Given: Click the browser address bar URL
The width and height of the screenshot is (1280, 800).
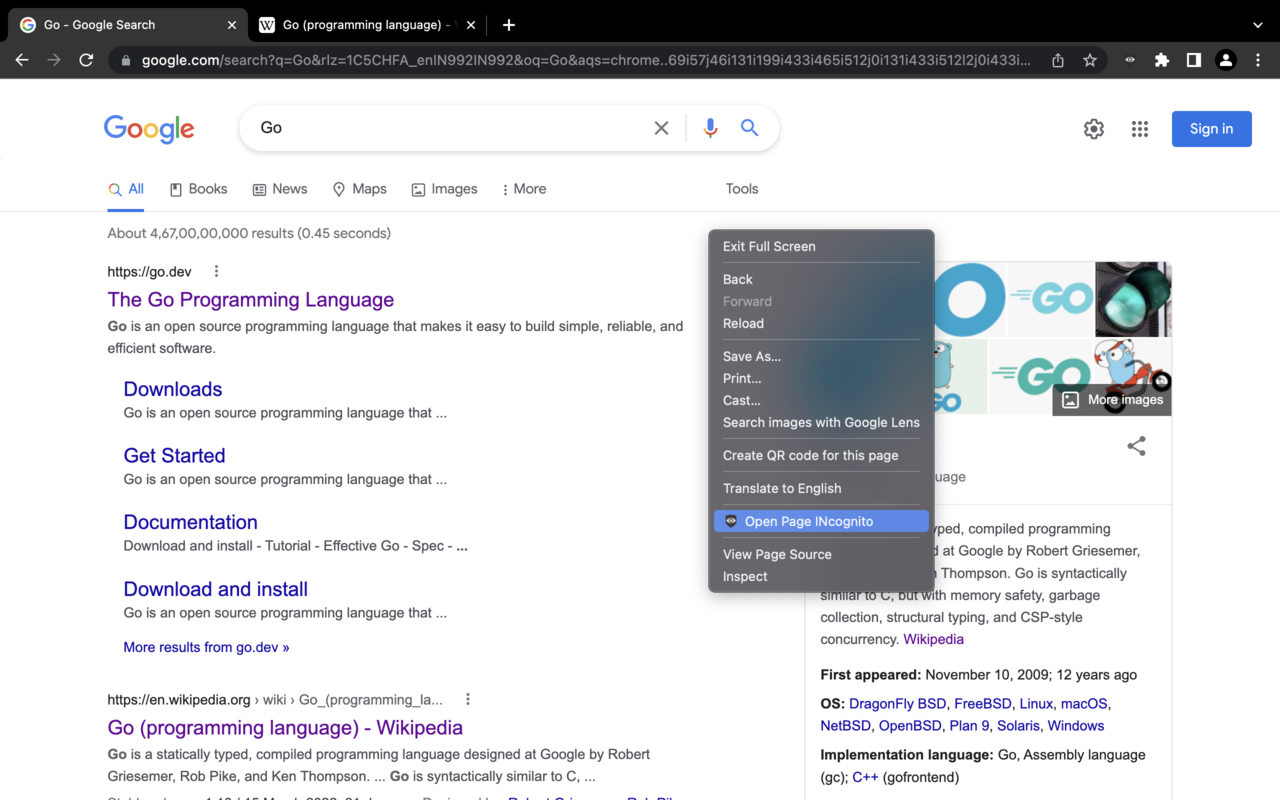Looking at the screenshot, I should (585, 60).
